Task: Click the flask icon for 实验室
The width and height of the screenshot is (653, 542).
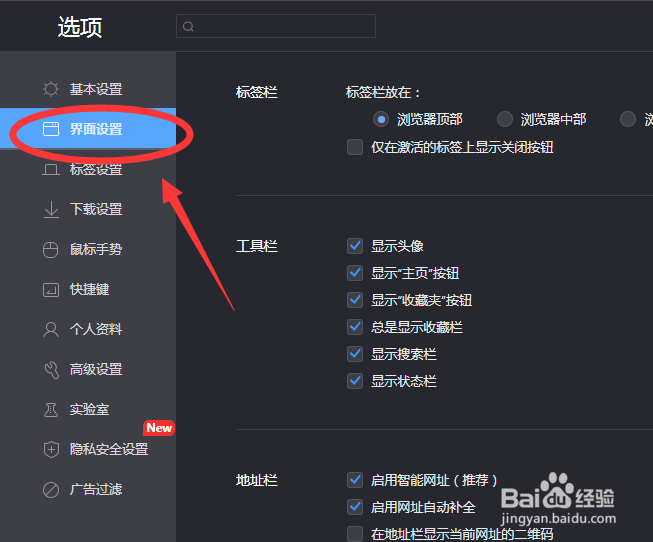Action: [51, 410]
